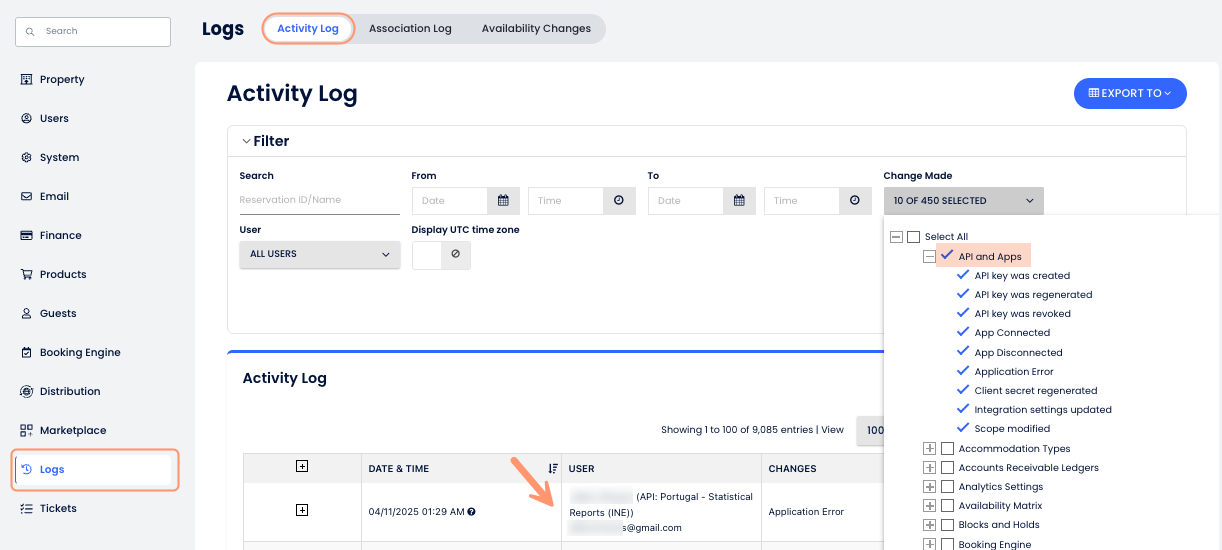Click the To Time field
The height and width of the screenshot is (550, 1222).
[802, 200]
